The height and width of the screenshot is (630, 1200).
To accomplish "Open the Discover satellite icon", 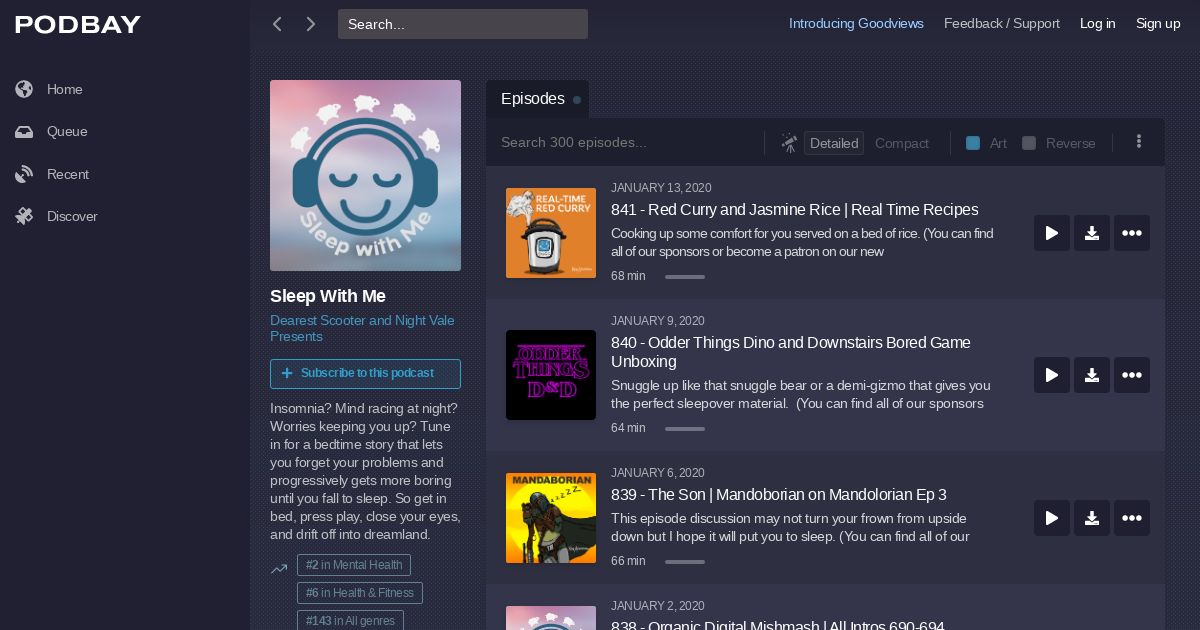I will click(x=24, y=216).
